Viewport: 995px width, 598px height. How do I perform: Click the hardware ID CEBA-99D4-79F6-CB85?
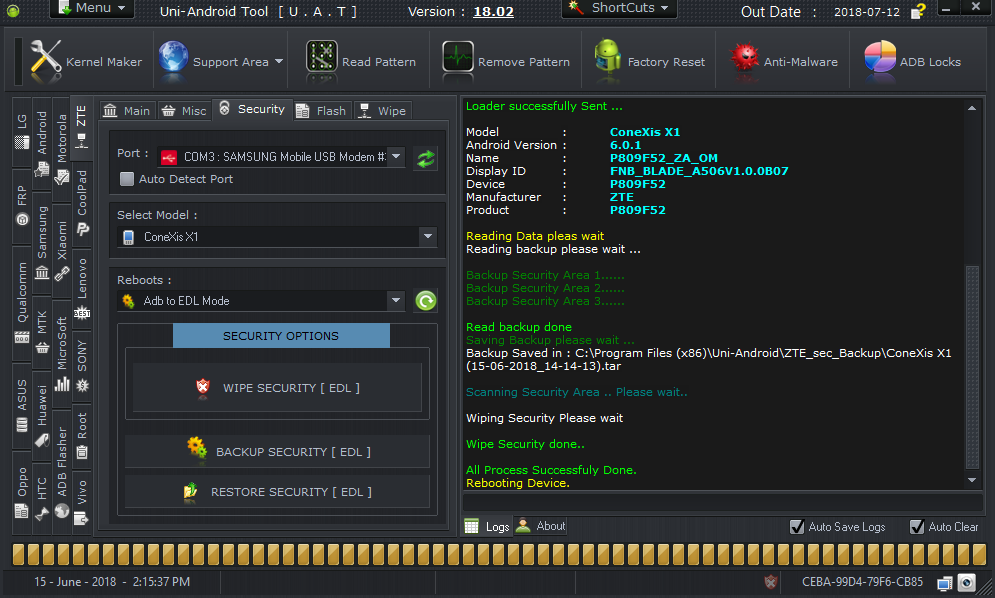(862, 582)
